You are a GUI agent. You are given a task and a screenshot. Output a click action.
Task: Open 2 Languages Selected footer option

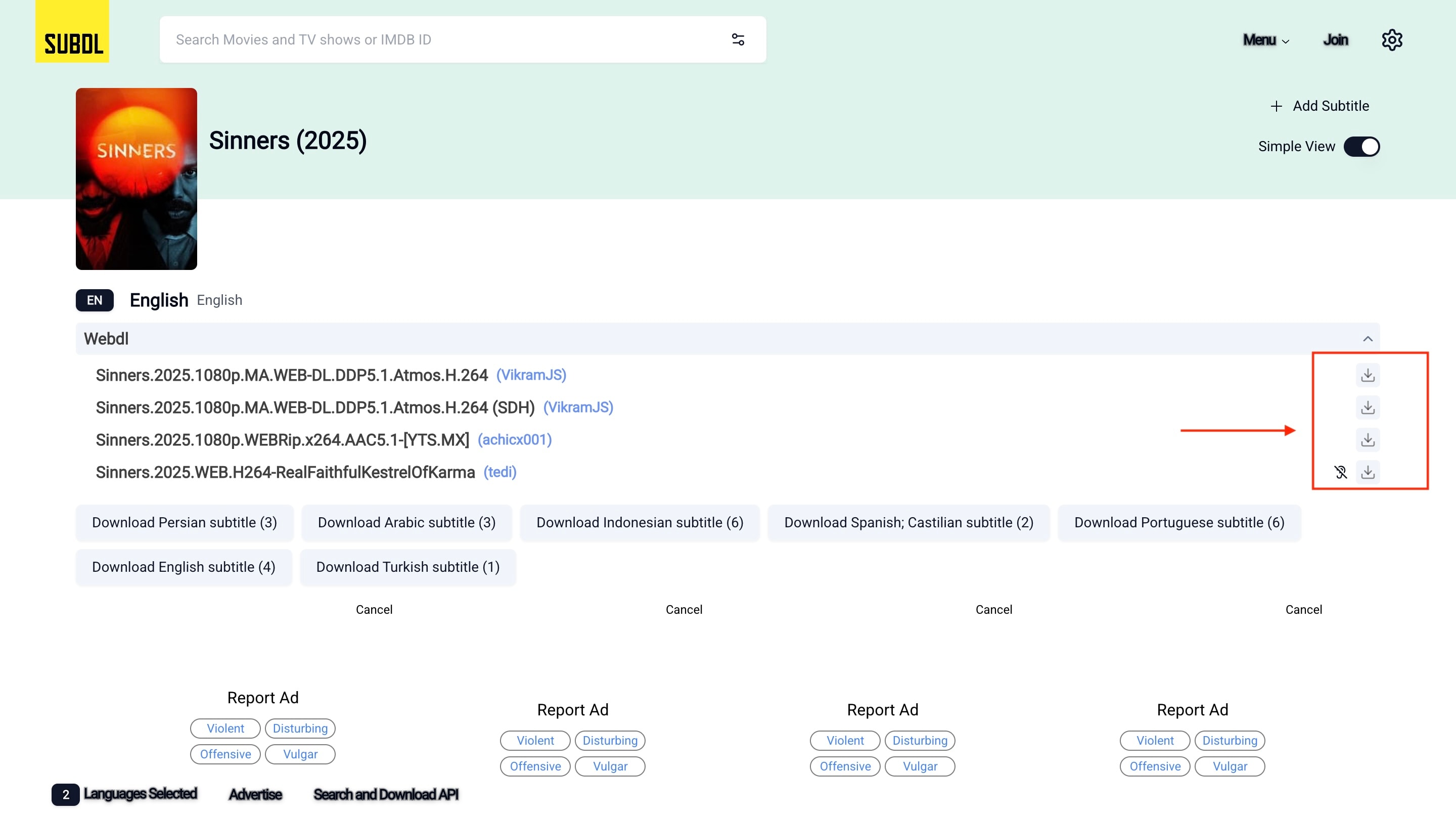124,794
